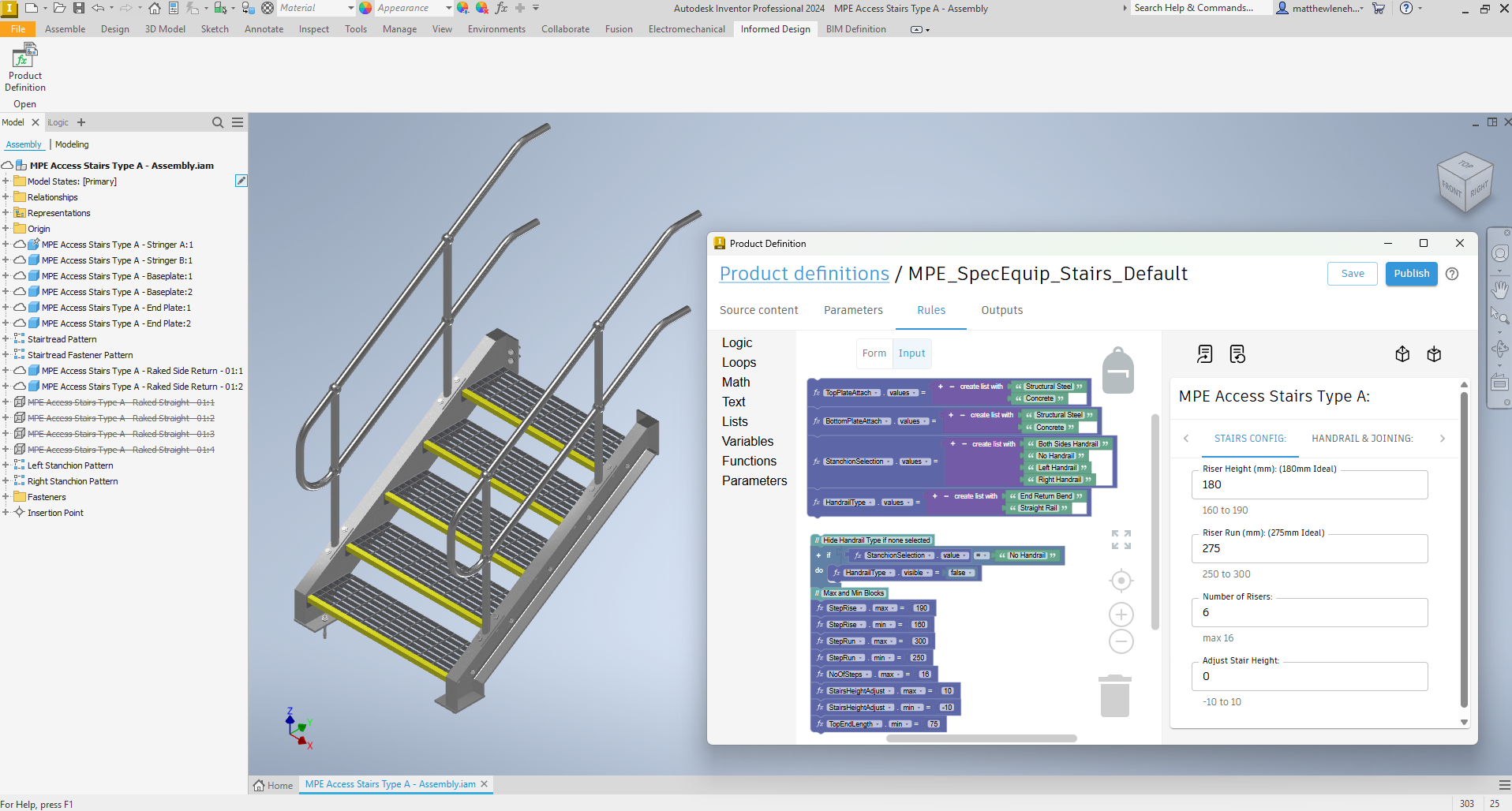This screenshot has width=1512, height=811.
Task: Switch to the Inspect ribbon tab
Action: 313,29
